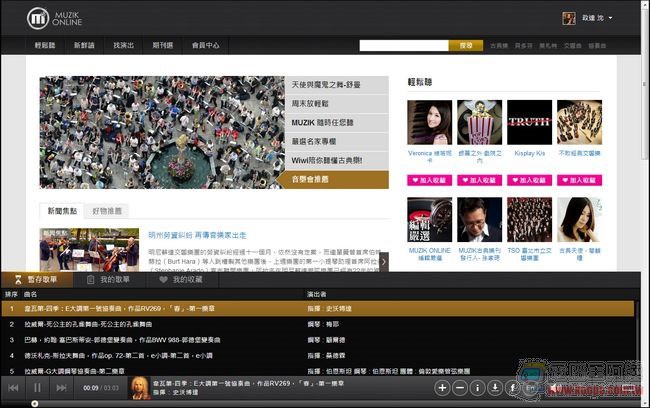Add the orchestra overhead playlist to favorites
The image size is (650, 408).
580,180
